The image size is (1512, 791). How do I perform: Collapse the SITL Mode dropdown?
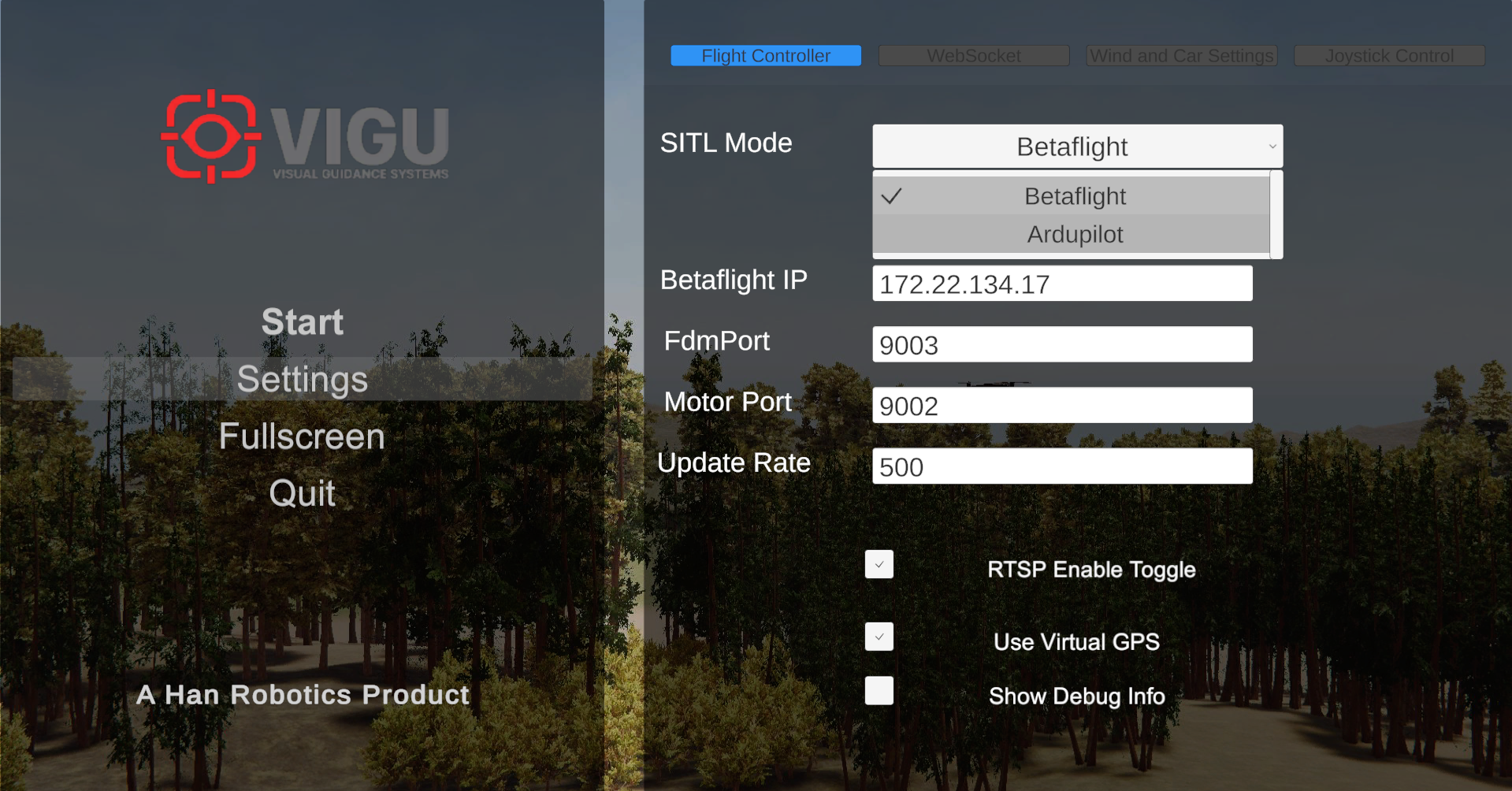click(1075, 147)
